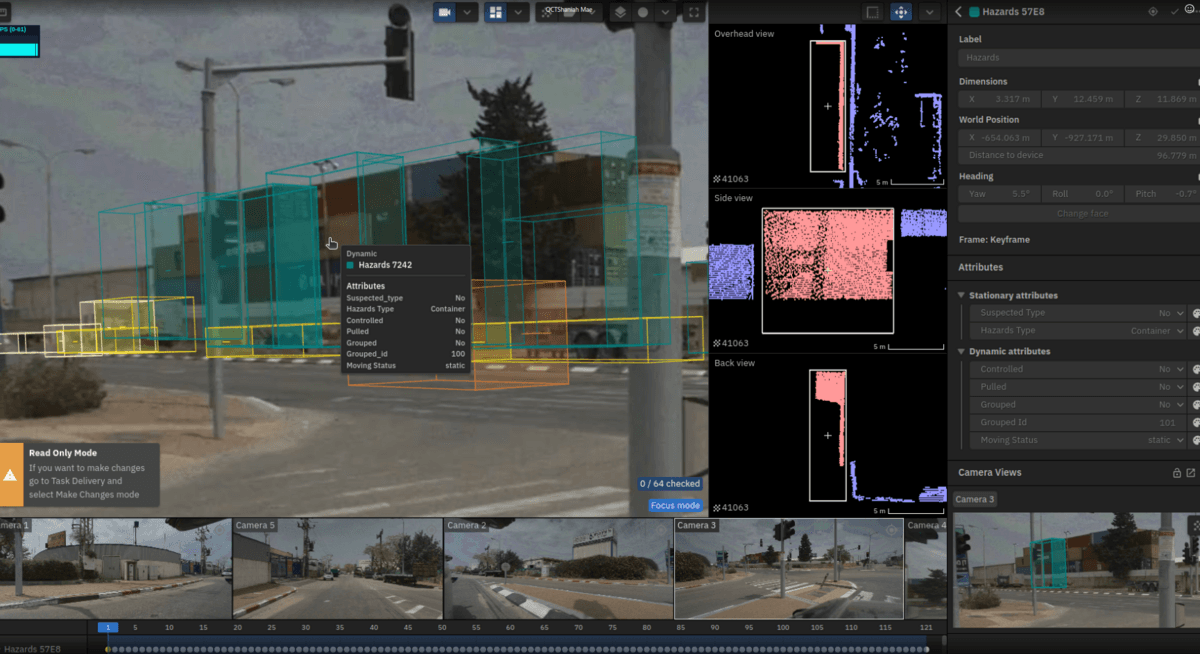Image resolution: width=1200 pixels, height=654 pixels.
Task: Click frame 1 marker on timeline
Action: [108, 628]
